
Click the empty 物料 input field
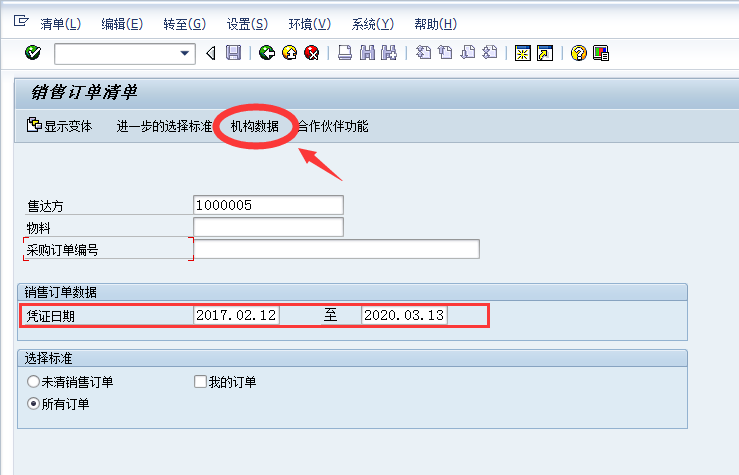268,227
